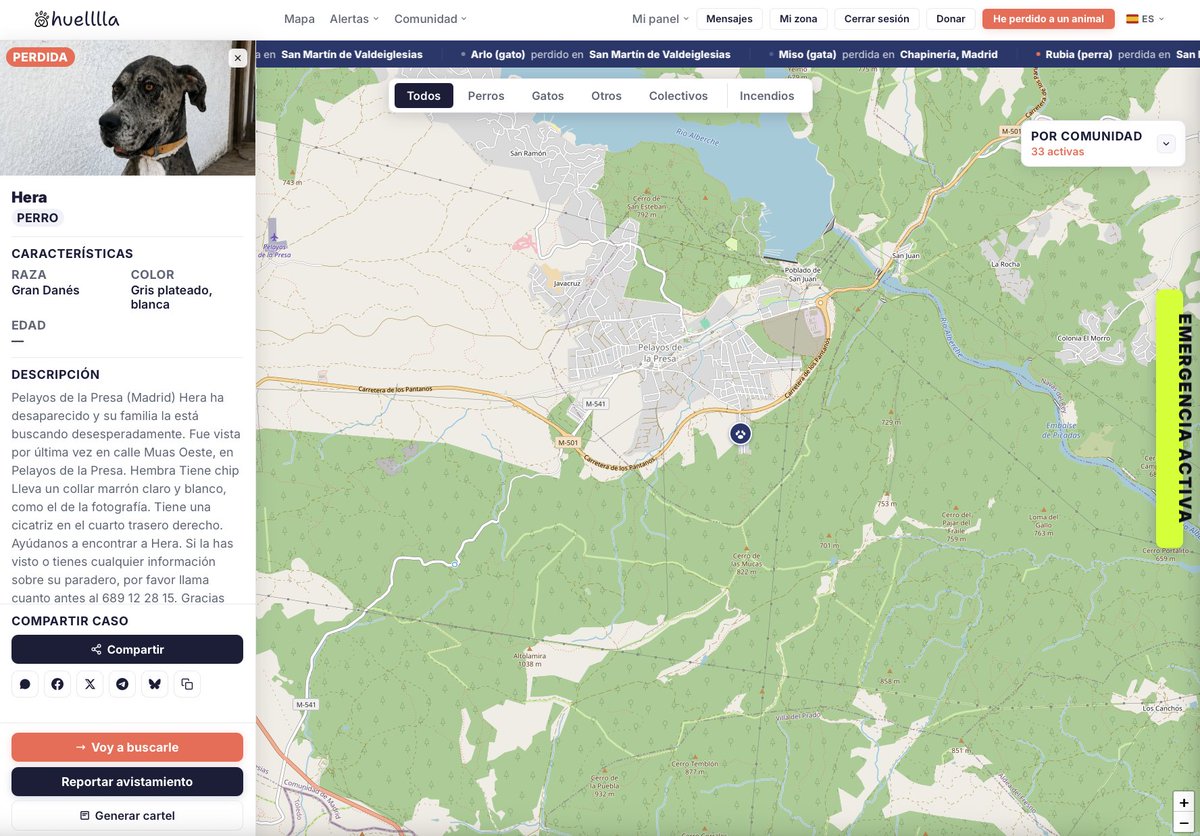Click the San Ramón map label
Image resolution: width=1200 pixels, height=836 pixels.
tap(528, 153)
